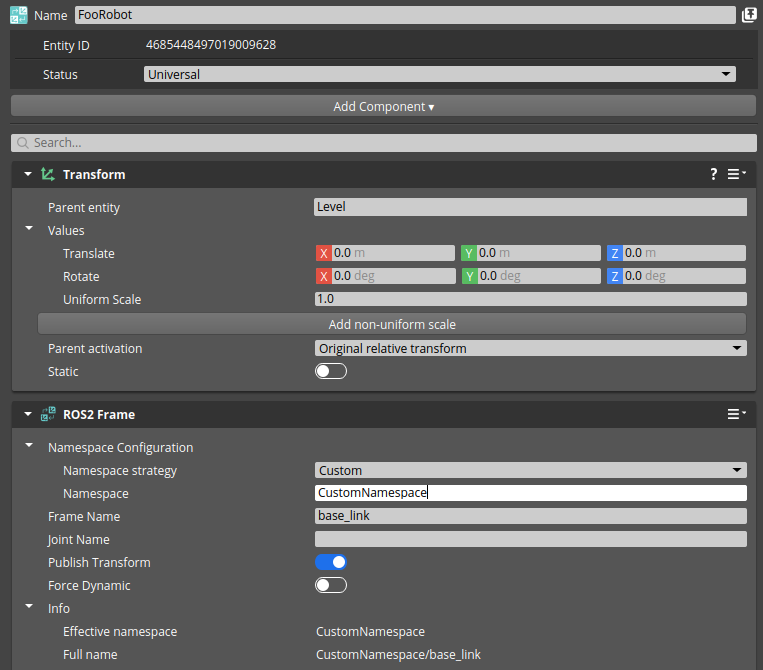Disable the Publish Transform switch

(x=331, y=562)
